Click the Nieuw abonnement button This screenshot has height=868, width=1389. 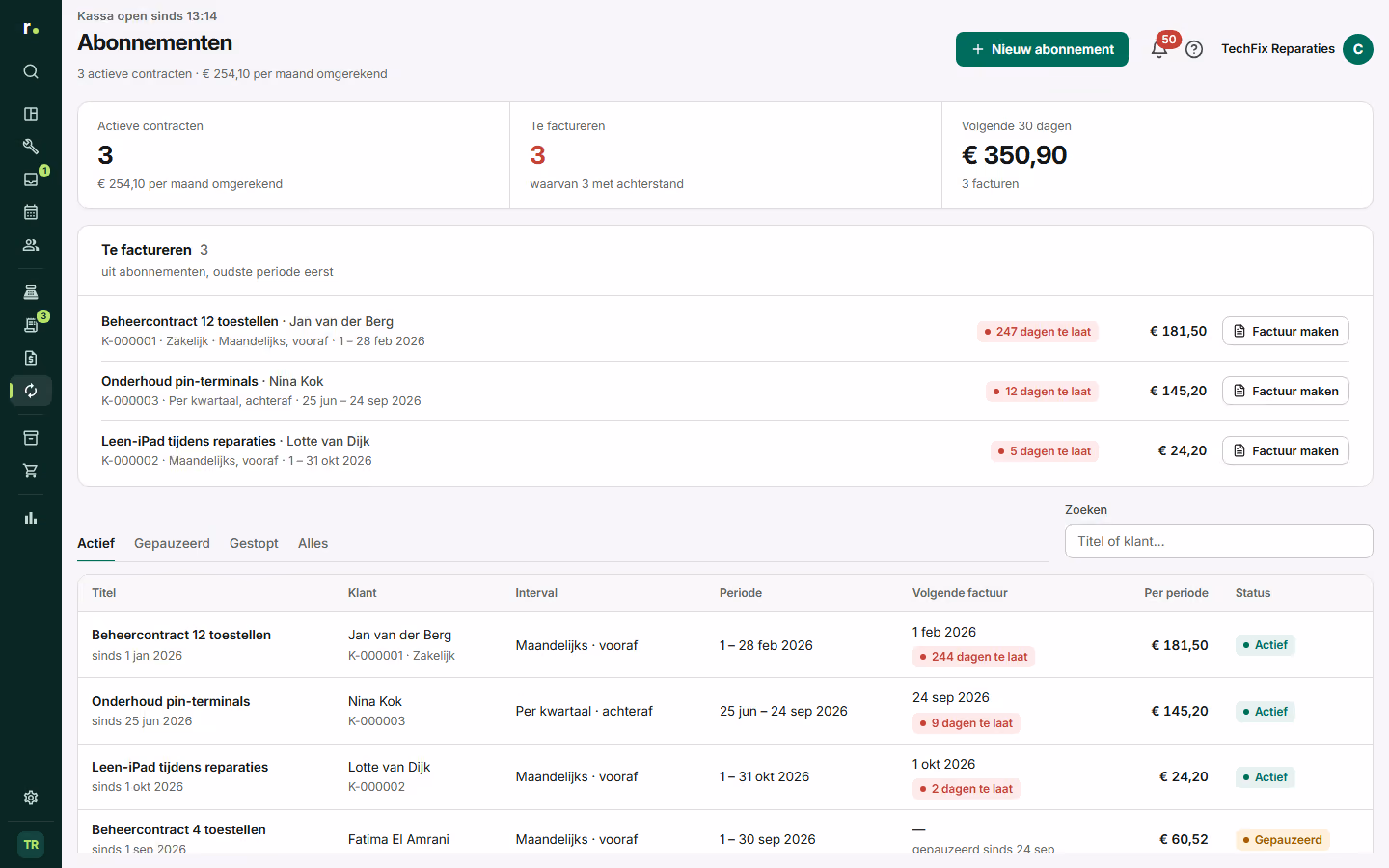pyautogui.click(x=1042, y=49)
